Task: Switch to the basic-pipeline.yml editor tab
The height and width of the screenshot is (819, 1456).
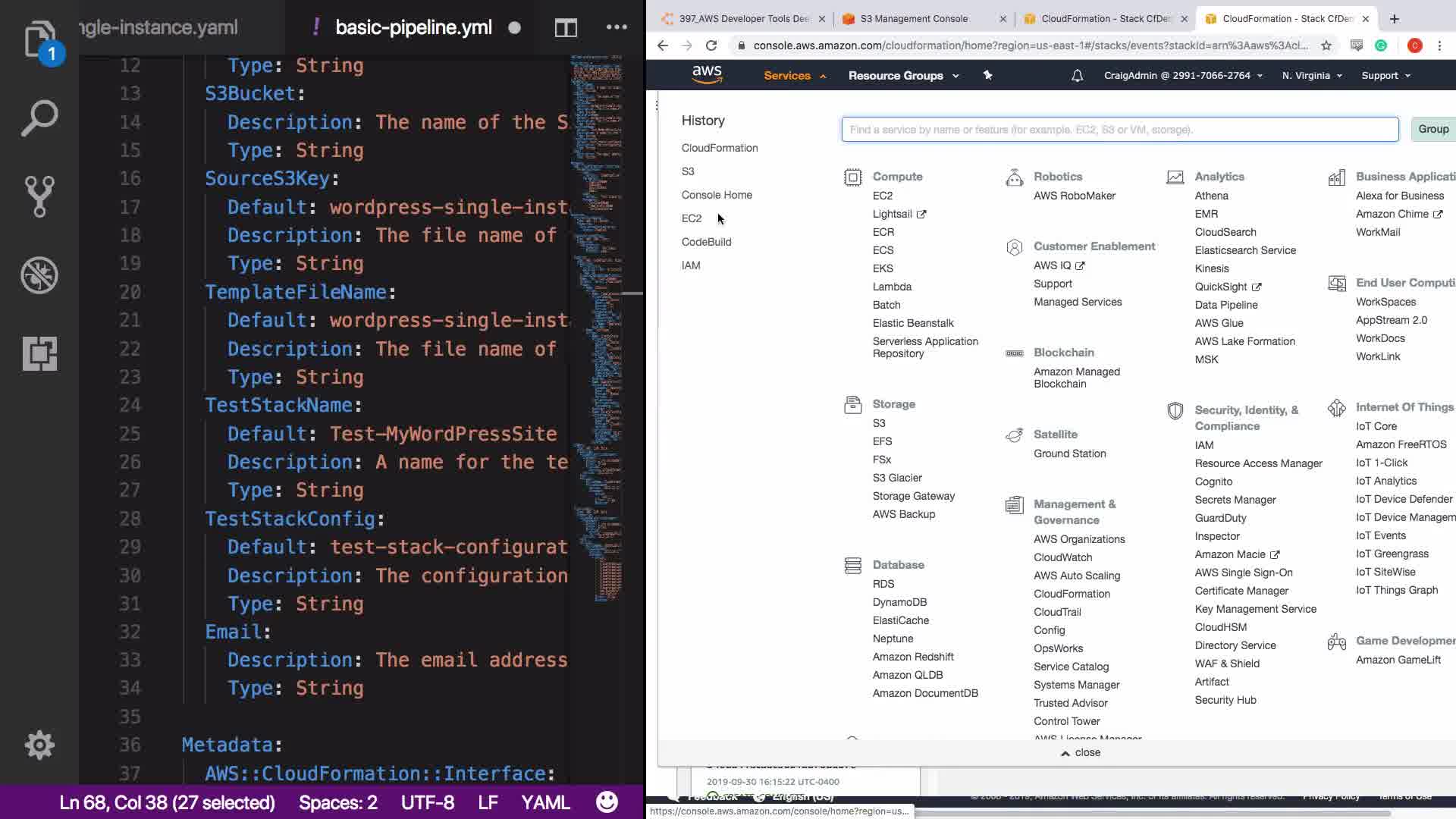Action: pos(413,28)
